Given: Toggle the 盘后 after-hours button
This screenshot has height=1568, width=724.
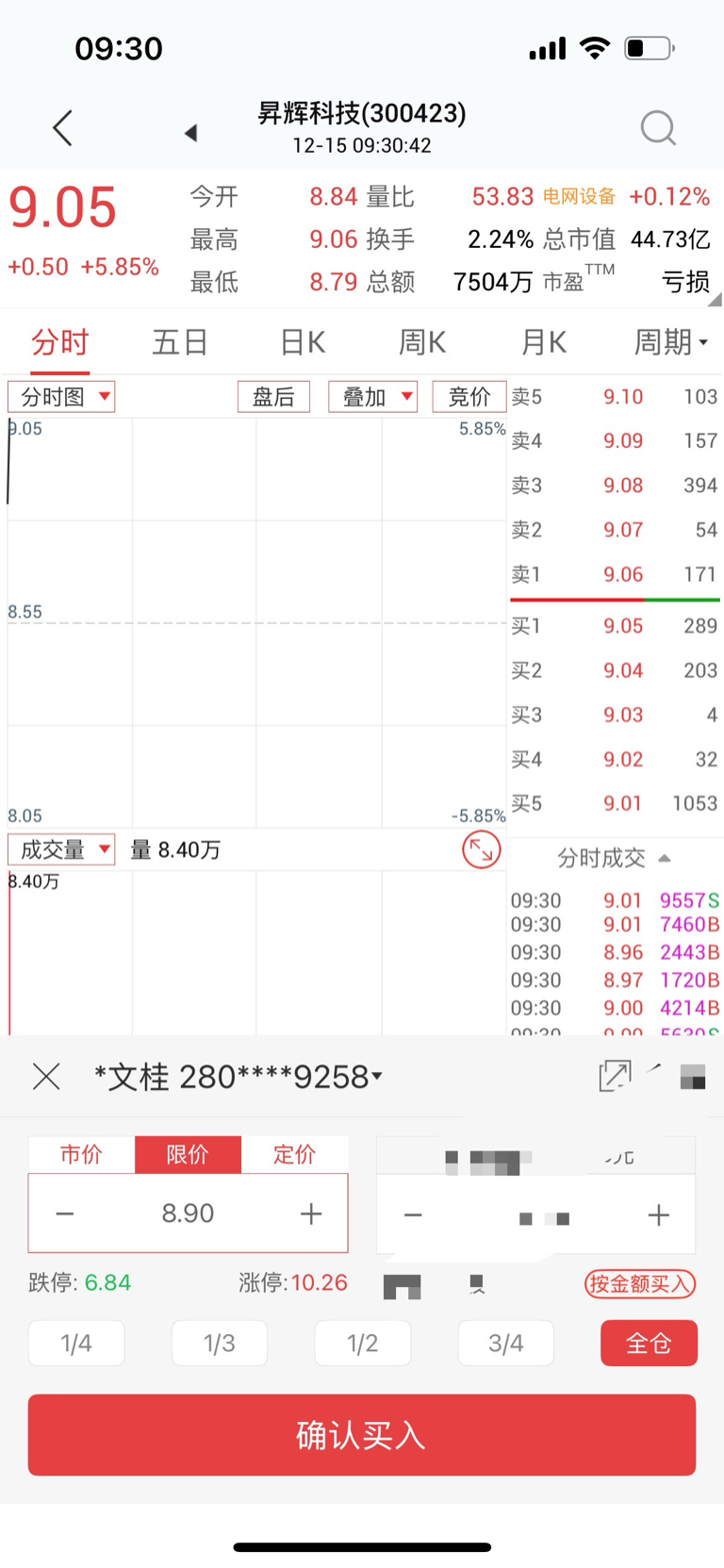Looking at the screenshot, I should pos(273,397).
